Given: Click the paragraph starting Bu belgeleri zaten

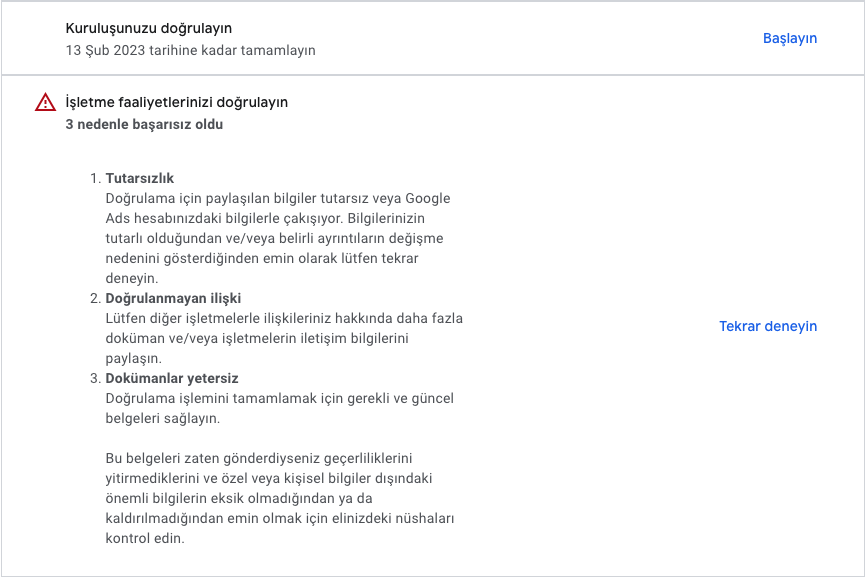Looking at the screenshot, I should [x=280, y=498].
